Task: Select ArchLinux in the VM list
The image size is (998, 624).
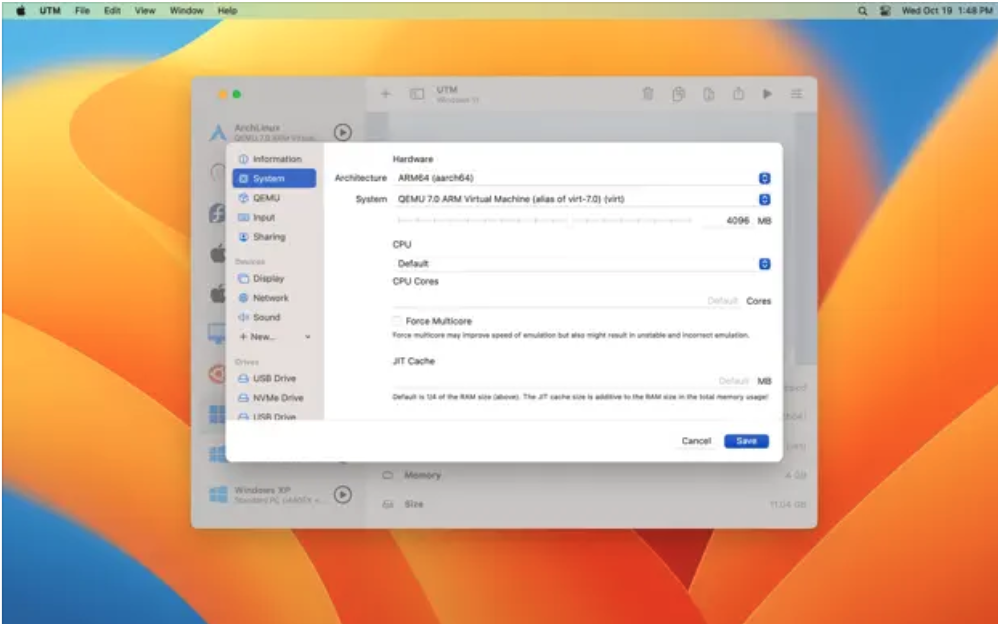Action: pyautogui.click(x=280, y=132)
